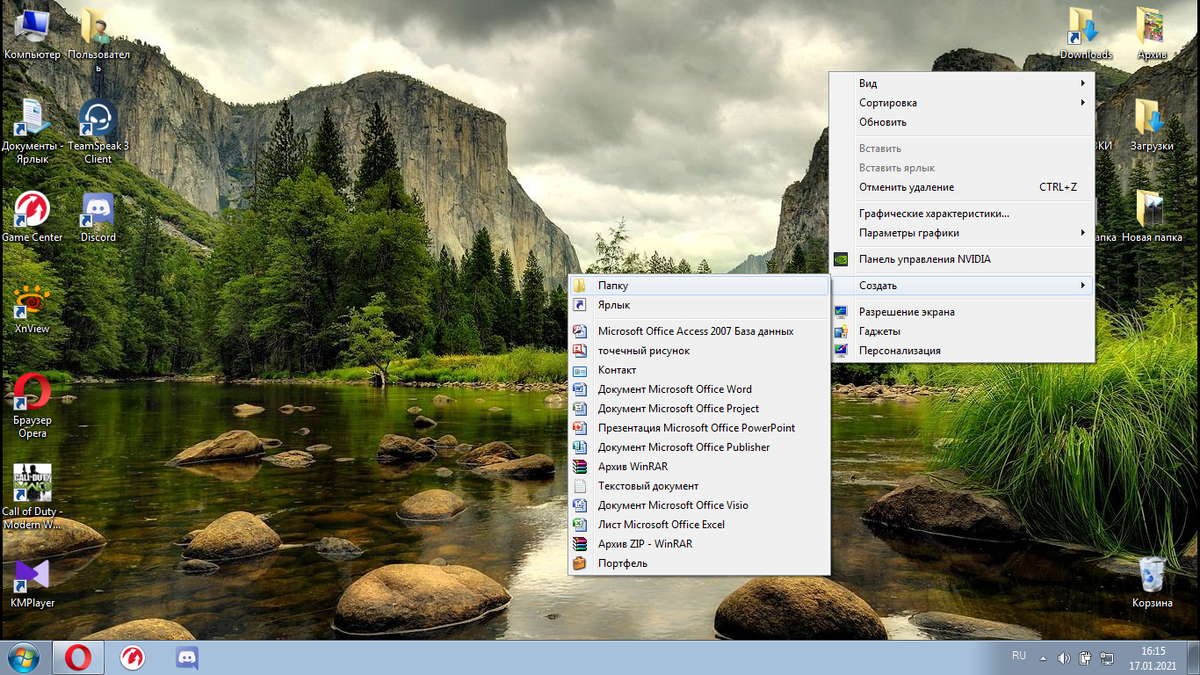This screenshot has width=1200, height=675.
Task: Expand the Вид submenu
Action: [x=962, y=83]
